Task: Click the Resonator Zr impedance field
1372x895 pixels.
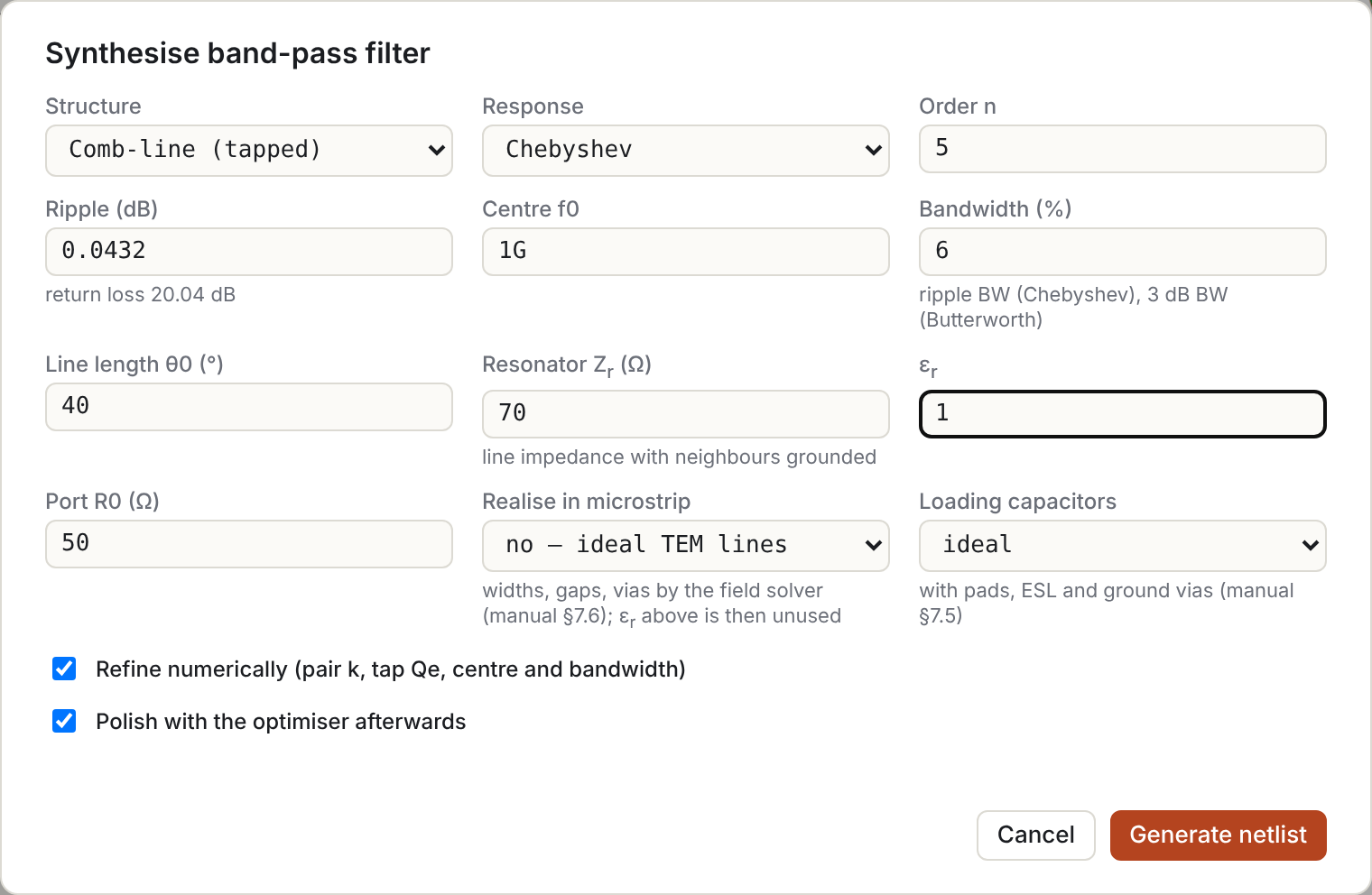Action: (686, 414)
